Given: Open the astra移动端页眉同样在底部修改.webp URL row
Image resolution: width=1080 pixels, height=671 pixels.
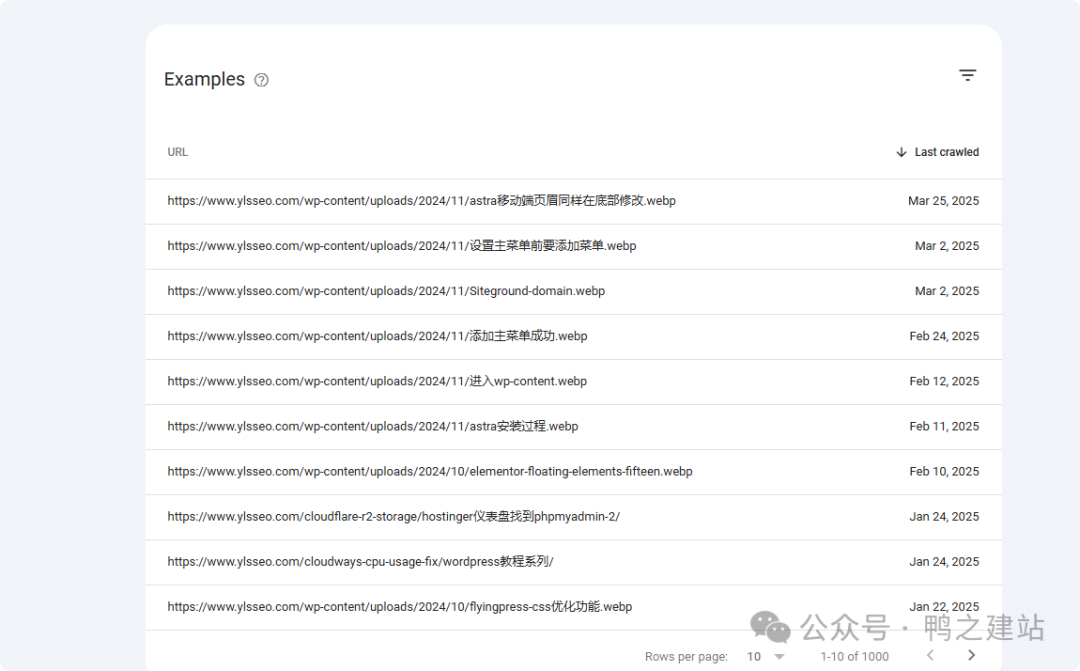Looking at the screenshot, I should click(x=421, y=201).
